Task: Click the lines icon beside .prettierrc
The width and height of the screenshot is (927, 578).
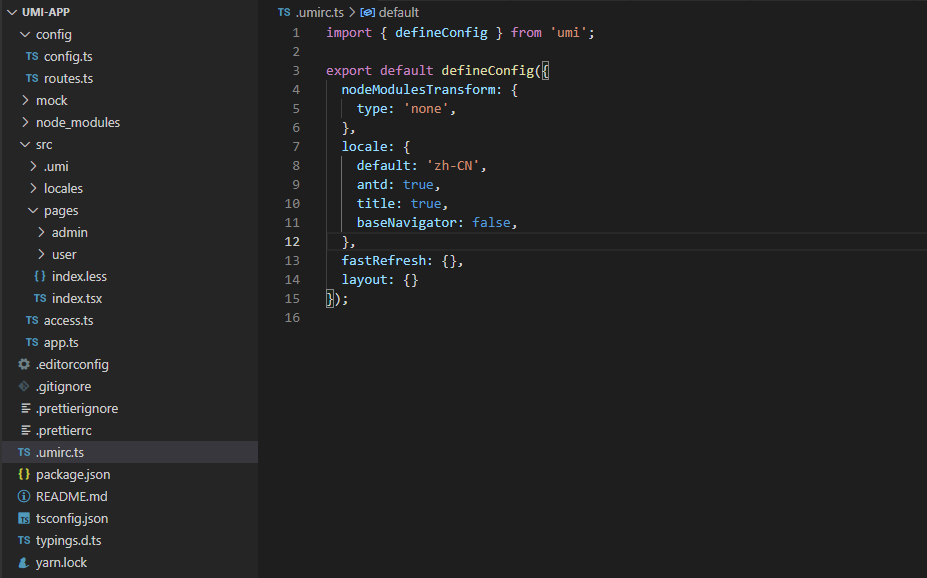Action: tap(25, 430)
